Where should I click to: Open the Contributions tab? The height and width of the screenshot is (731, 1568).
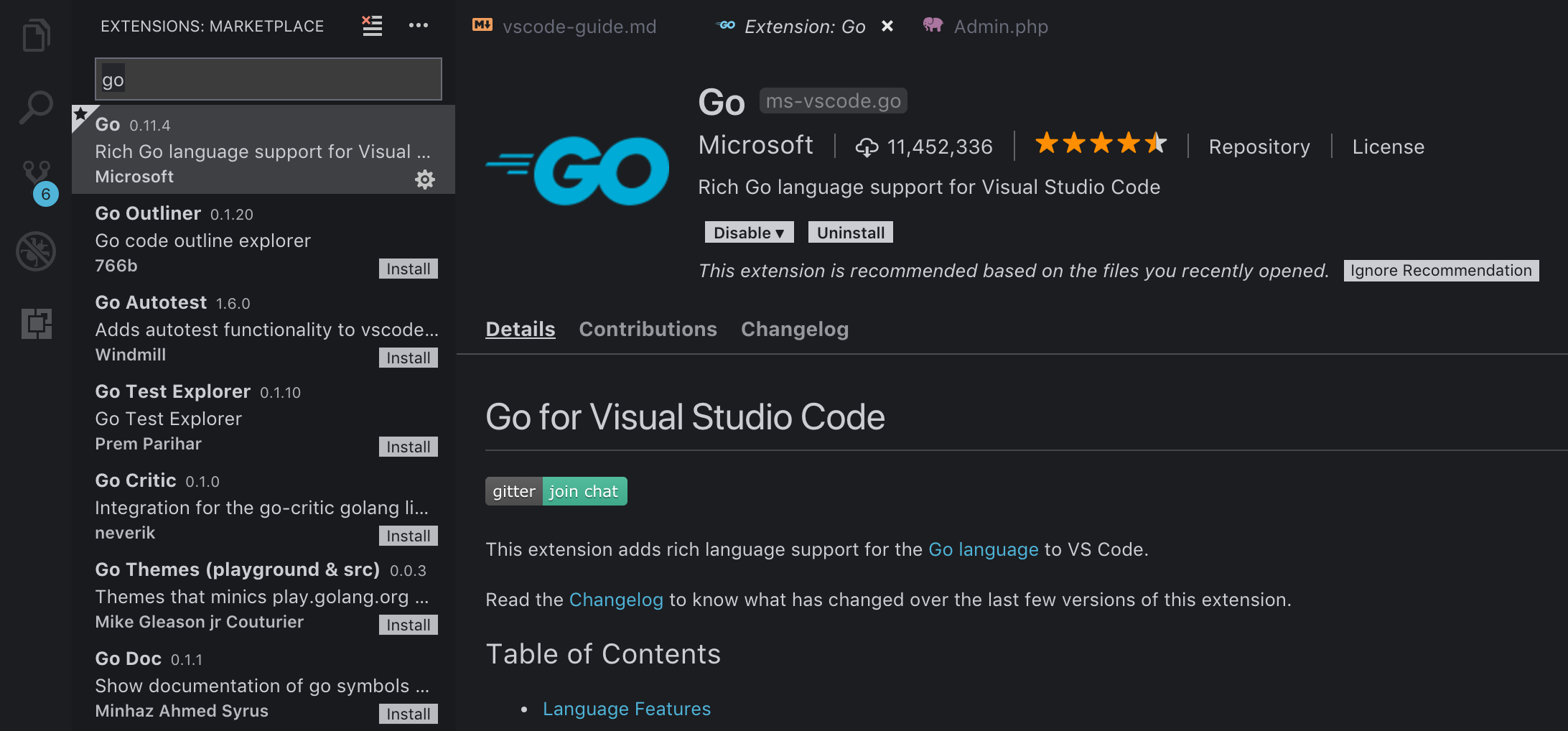coord(648,329)
